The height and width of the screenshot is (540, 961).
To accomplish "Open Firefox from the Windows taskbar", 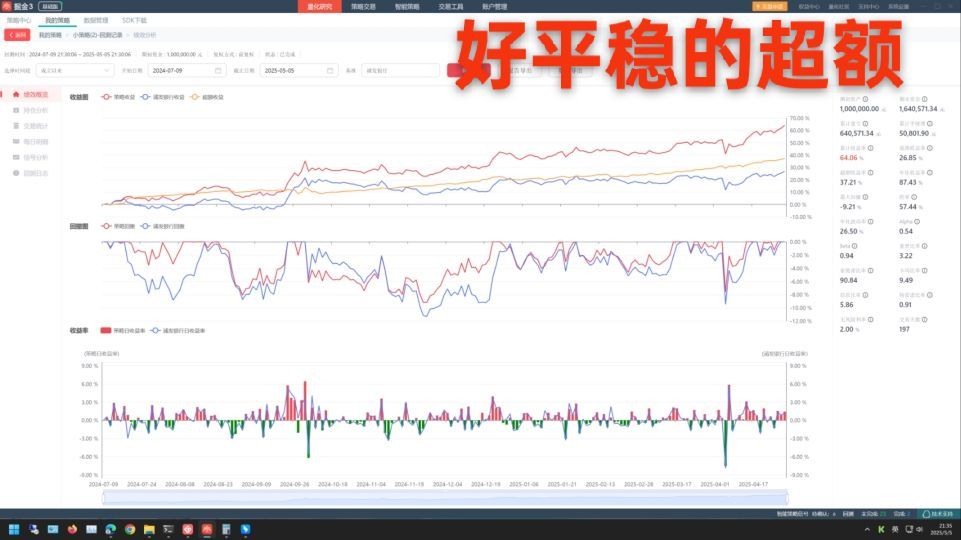I will pos(70,529).
